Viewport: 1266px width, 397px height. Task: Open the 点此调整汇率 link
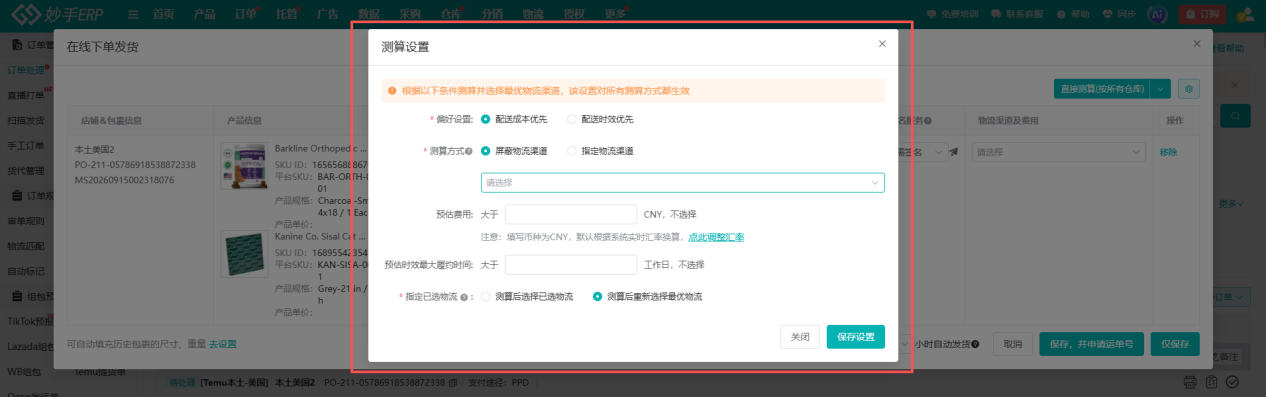[716, 237]
